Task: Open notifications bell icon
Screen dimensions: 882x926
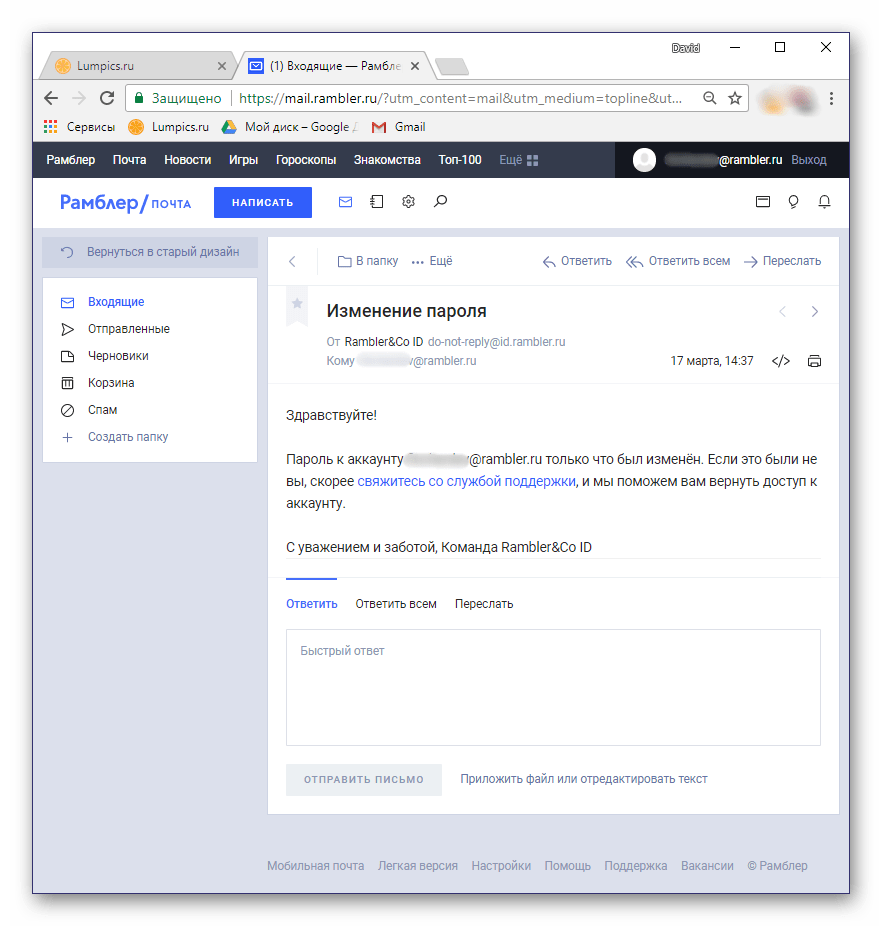Action: (824, 202)
